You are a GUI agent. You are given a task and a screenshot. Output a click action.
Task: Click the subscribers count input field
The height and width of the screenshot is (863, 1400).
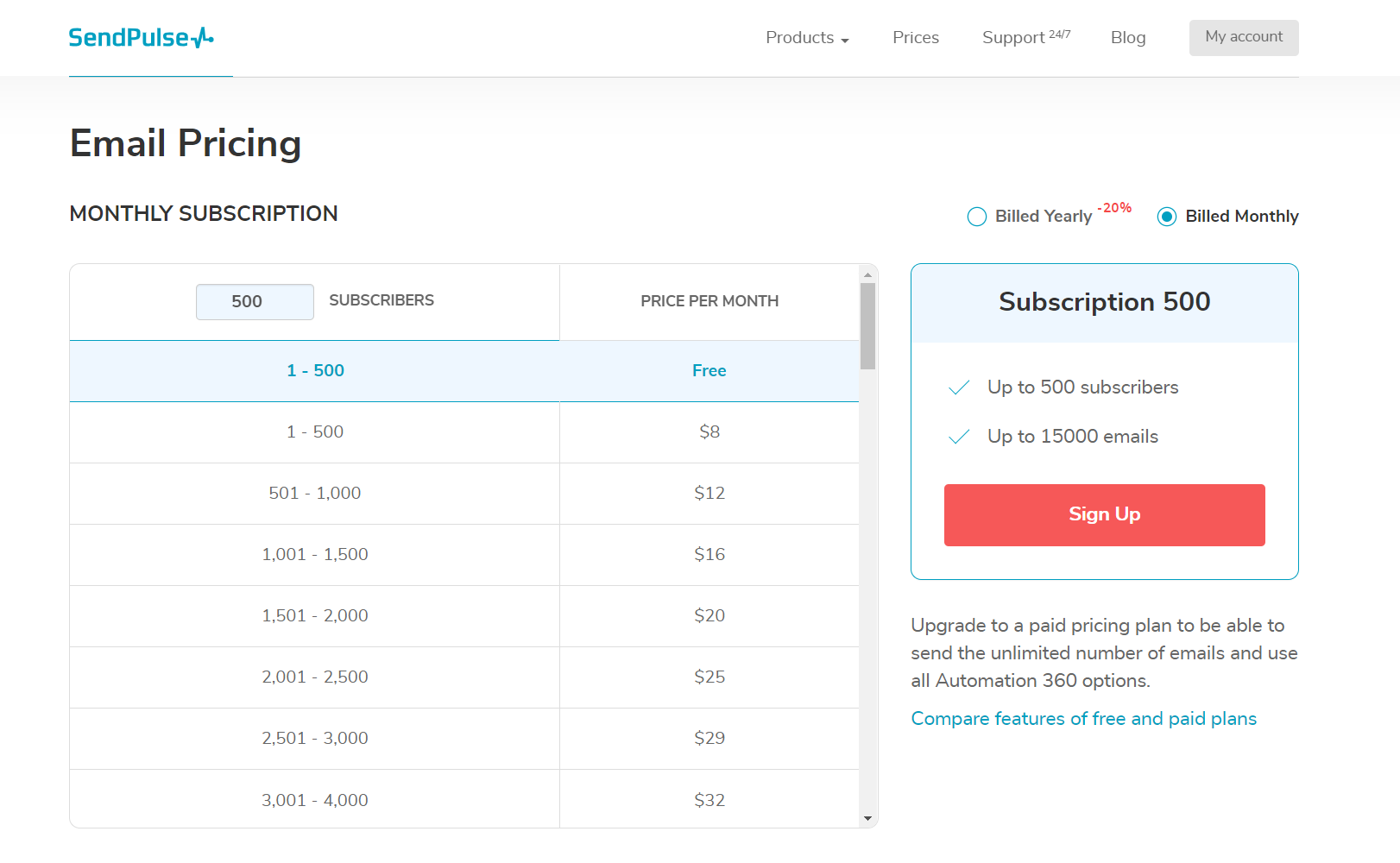[254, 301]
